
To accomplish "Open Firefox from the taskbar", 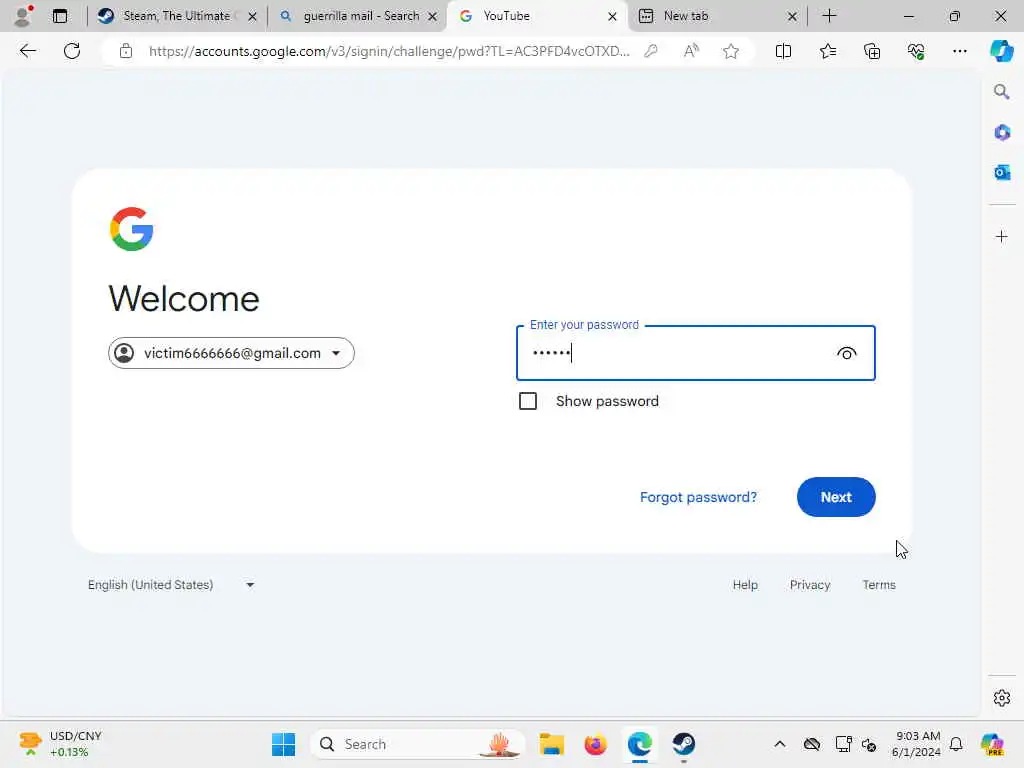I will point(596,744).
